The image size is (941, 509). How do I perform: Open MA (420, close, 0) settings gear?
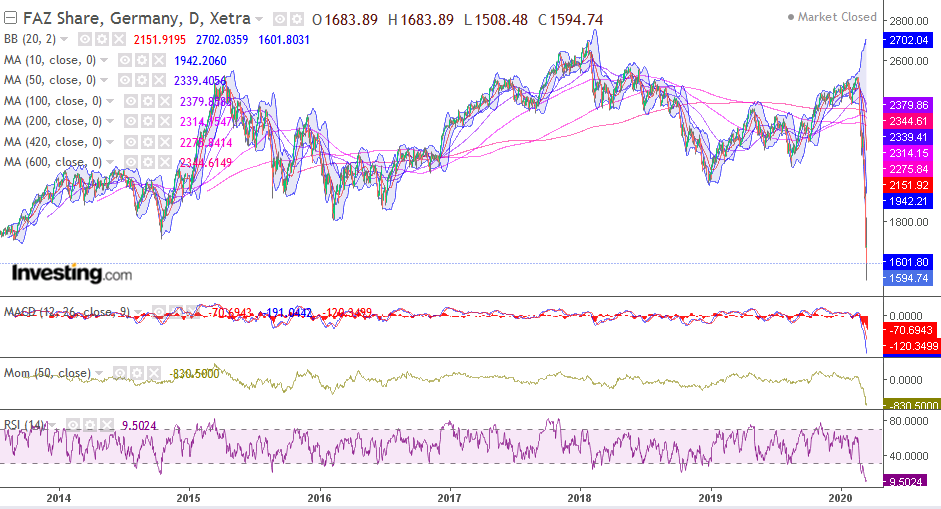pos(148,142)
